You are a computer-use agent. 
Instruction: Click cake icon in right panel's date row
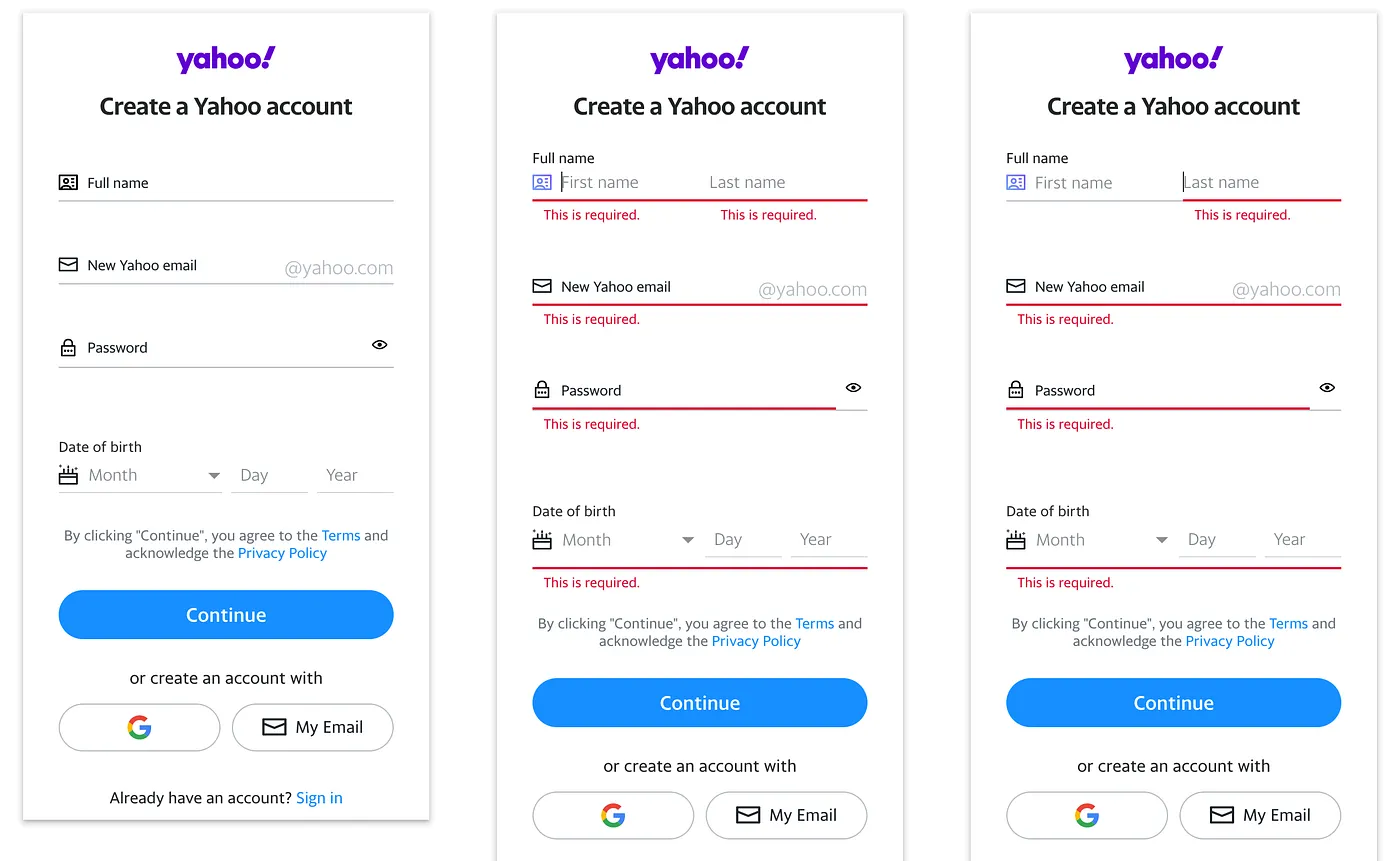tap(1015, 540)
